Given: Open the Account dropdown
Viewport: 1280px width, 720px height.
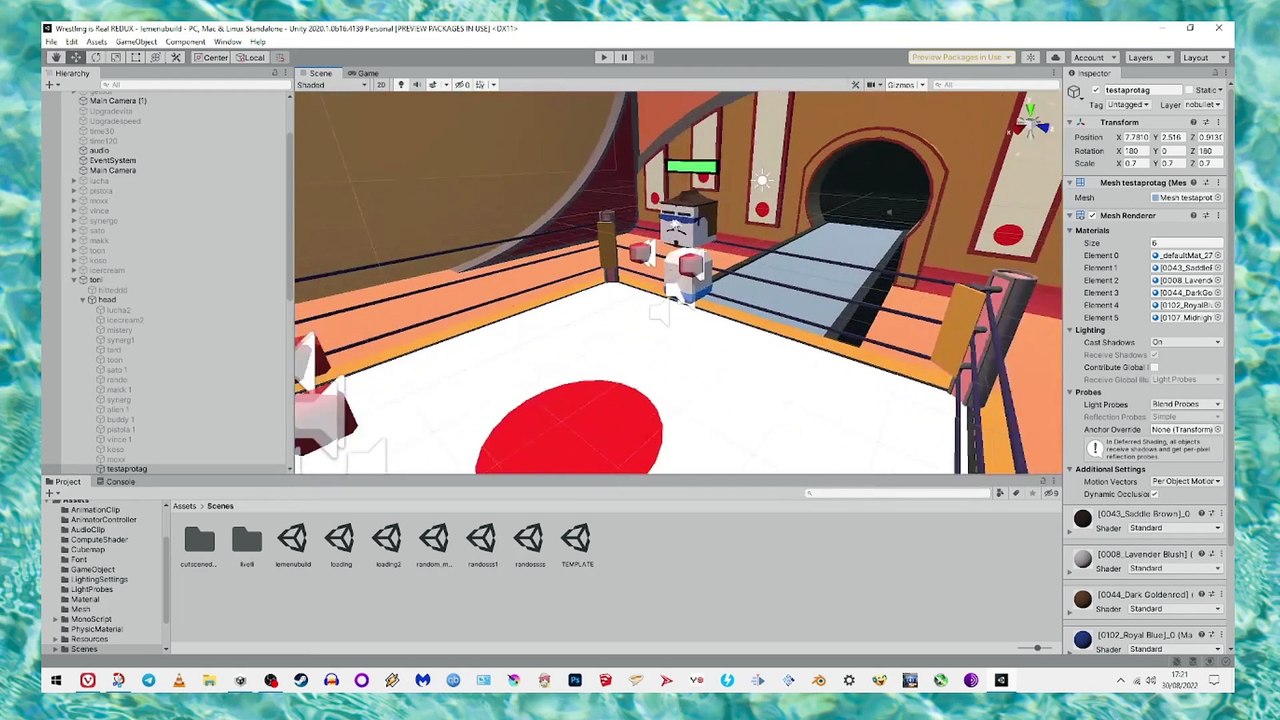Looking at the screenshot, I should click(1093, 57).
